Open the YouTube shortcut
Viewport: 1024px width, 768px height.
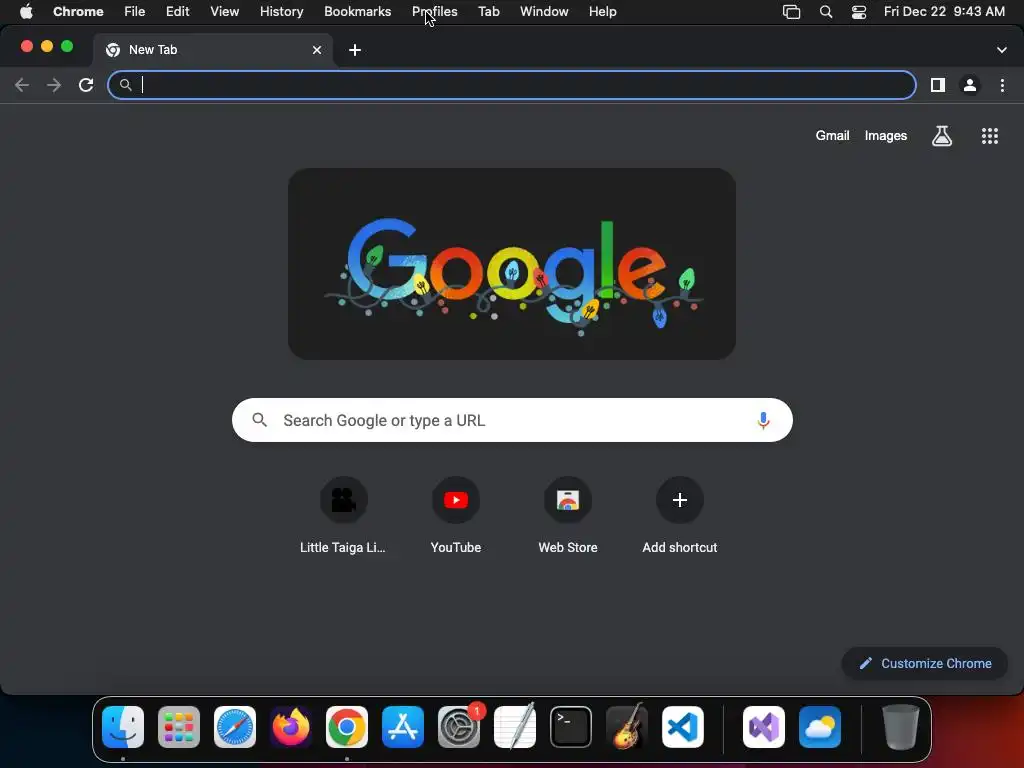tap(456, 515)
